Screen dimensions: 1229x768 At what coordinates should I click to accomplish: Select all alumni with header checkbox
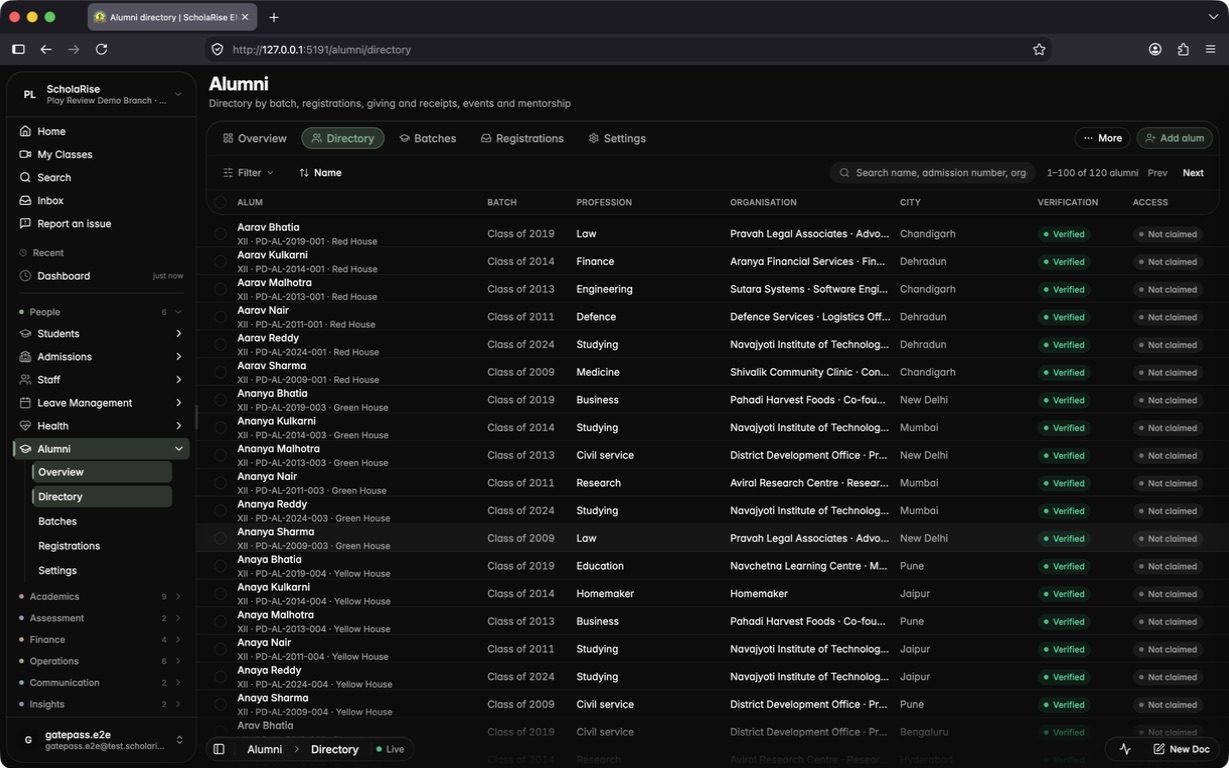tap(220, 202)
